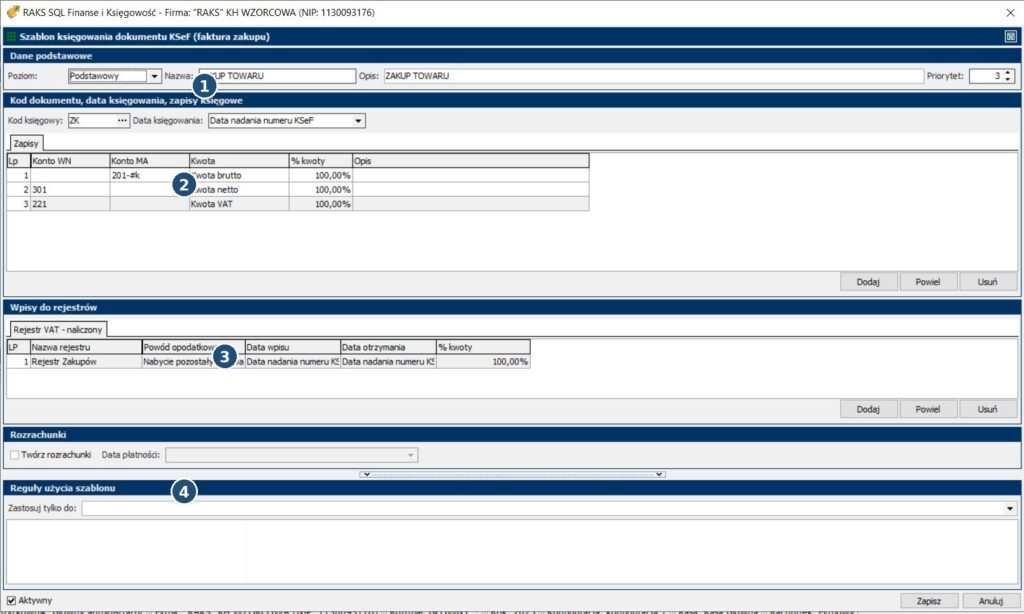Save the template with Zapisz

click(929, 601)
